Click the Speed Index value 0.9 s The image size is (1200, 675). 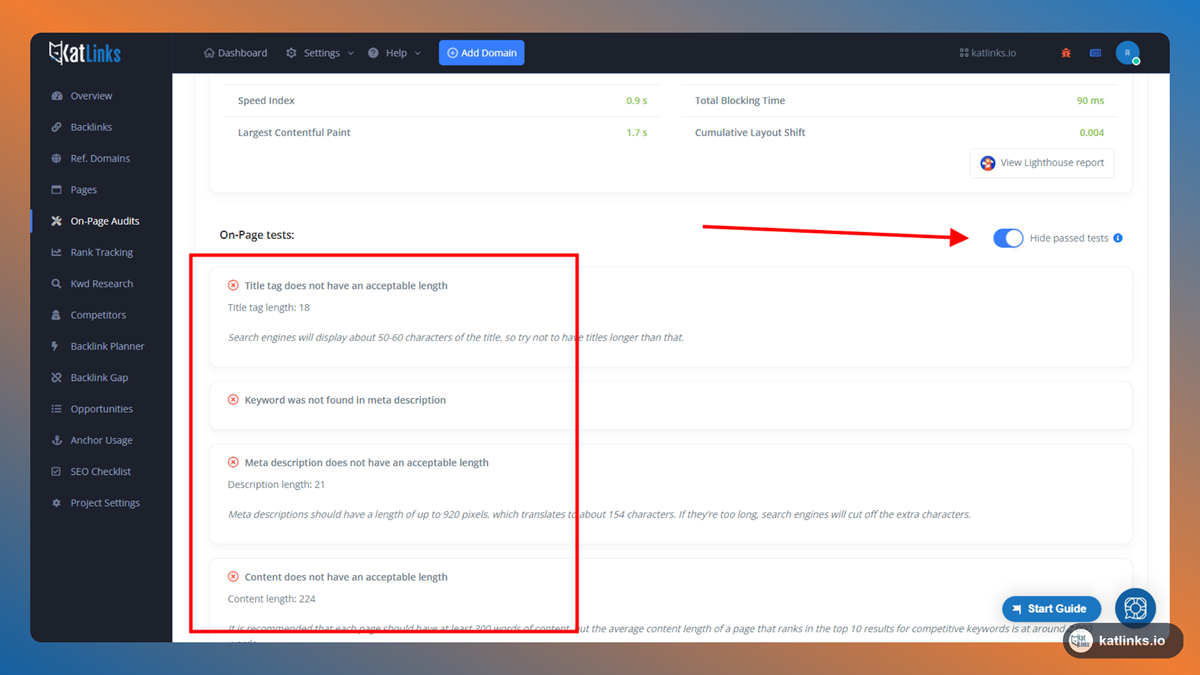pyautogui.click(x=637, y=101)
